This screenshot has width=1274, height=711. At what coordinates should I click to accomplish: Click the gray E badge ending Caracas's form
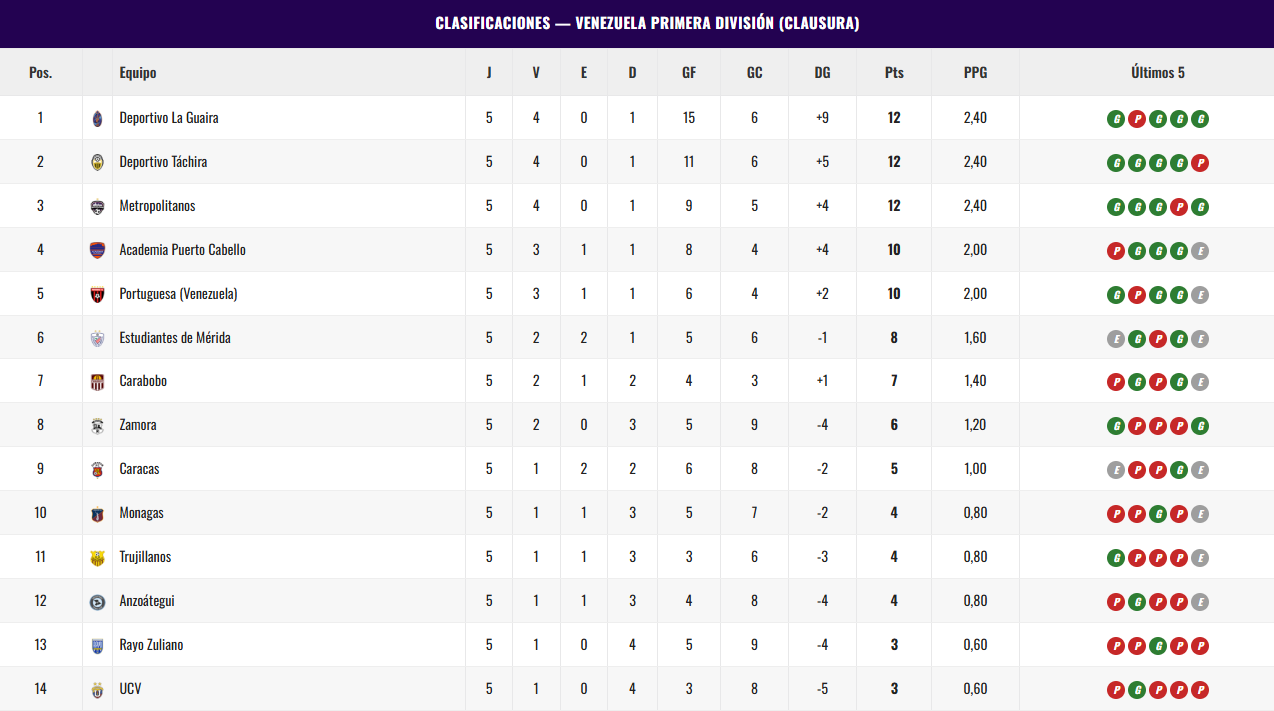[x=1200, y=470]
